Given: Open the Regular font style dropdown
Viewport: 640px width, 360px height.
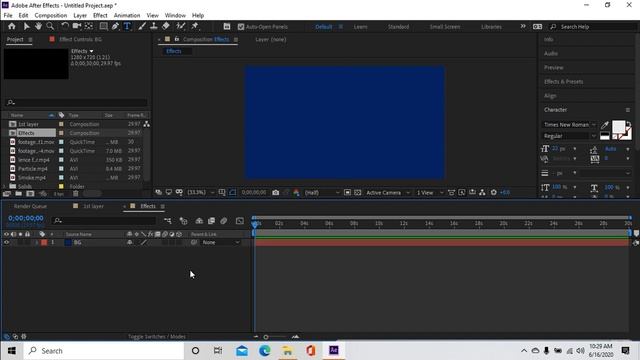Looking at the screenshot, I should [569, 136].
